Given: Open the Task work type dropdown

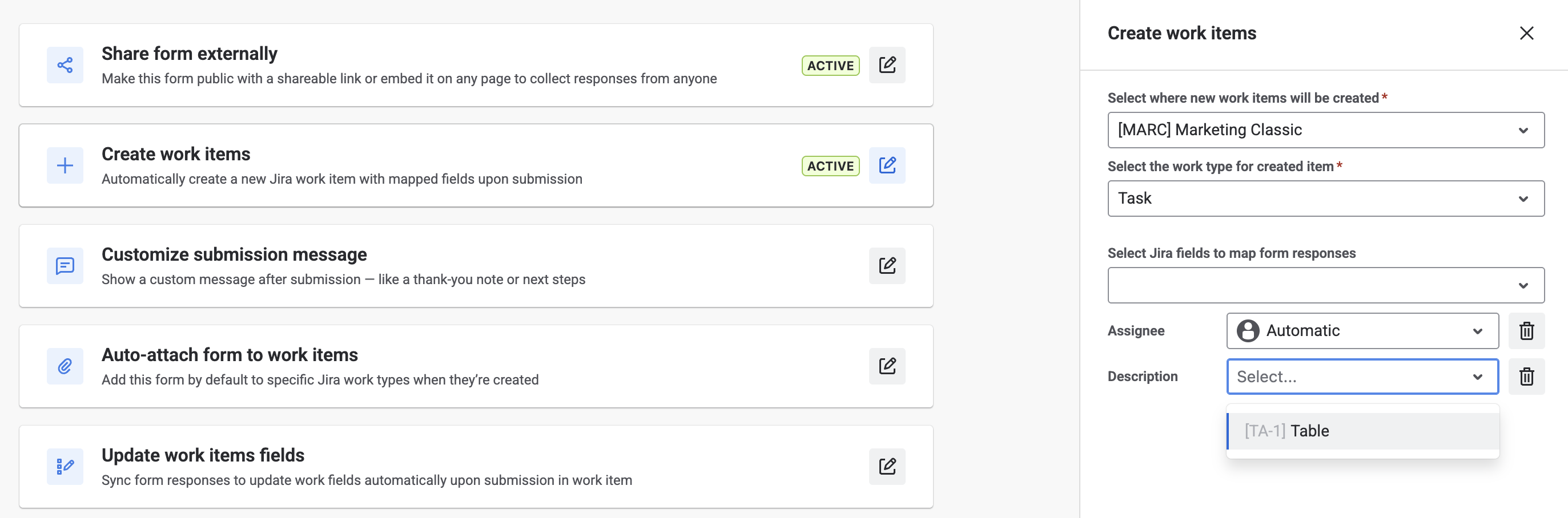Looking at the screenshot, I should [x=1326, y=198].
